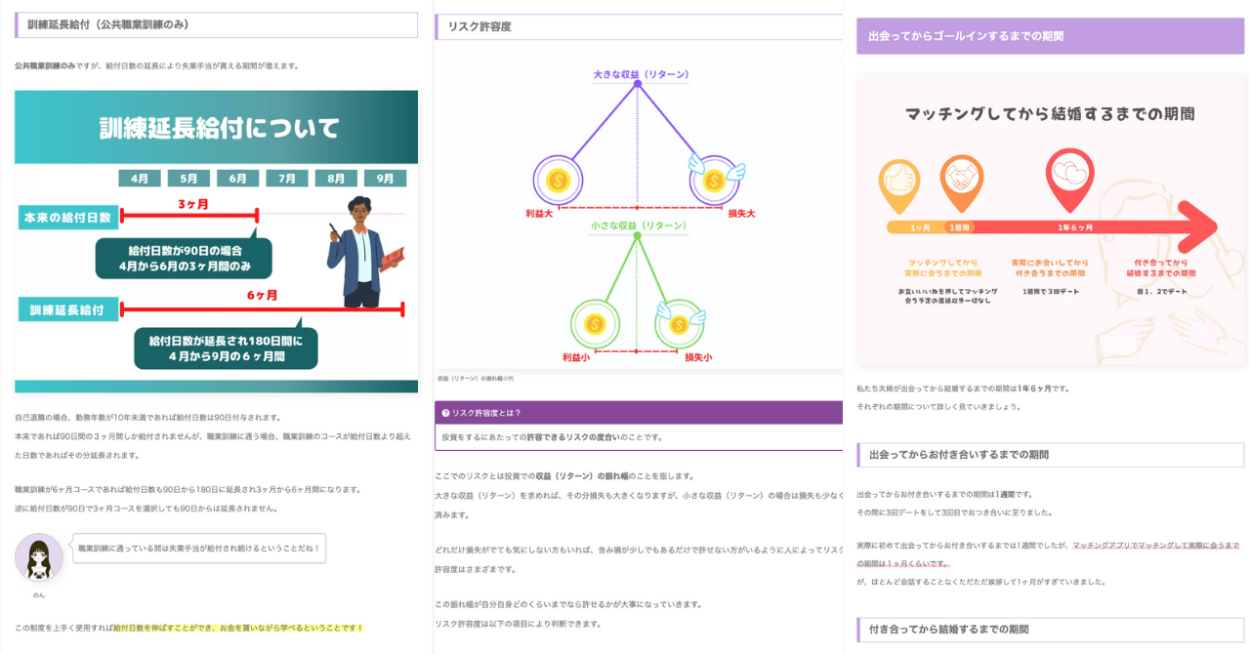Click the green coin above 利益小

point(594,322)
